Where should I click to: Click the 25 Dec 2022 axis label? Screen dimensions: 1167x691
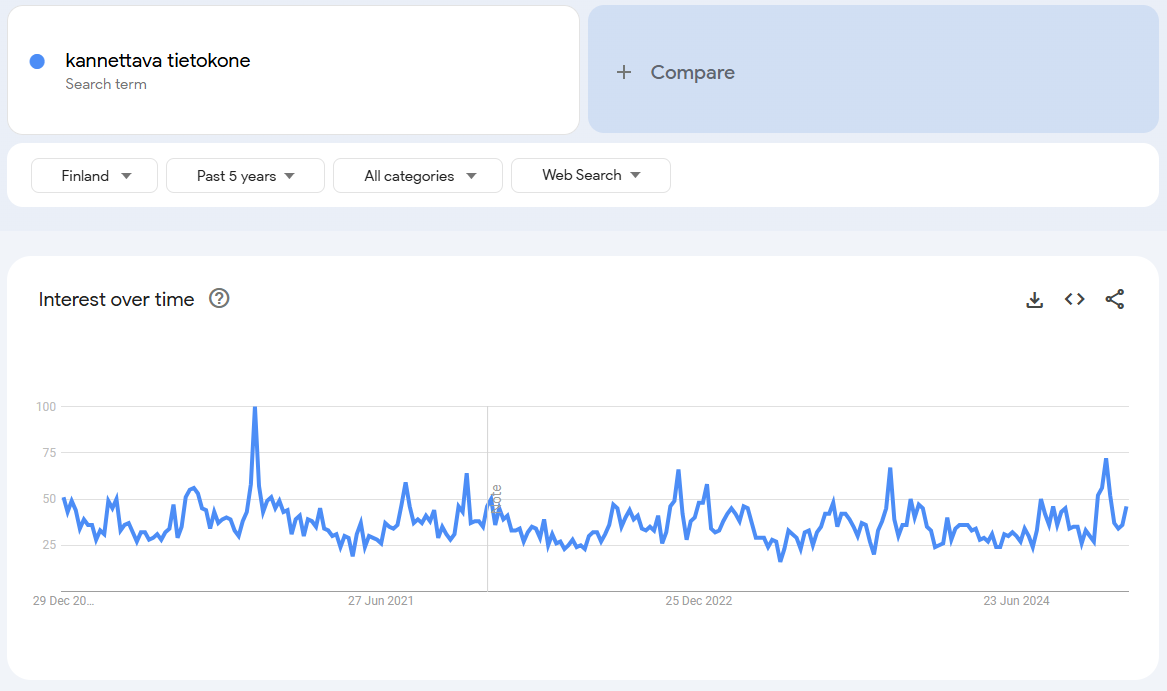(698, 601)
